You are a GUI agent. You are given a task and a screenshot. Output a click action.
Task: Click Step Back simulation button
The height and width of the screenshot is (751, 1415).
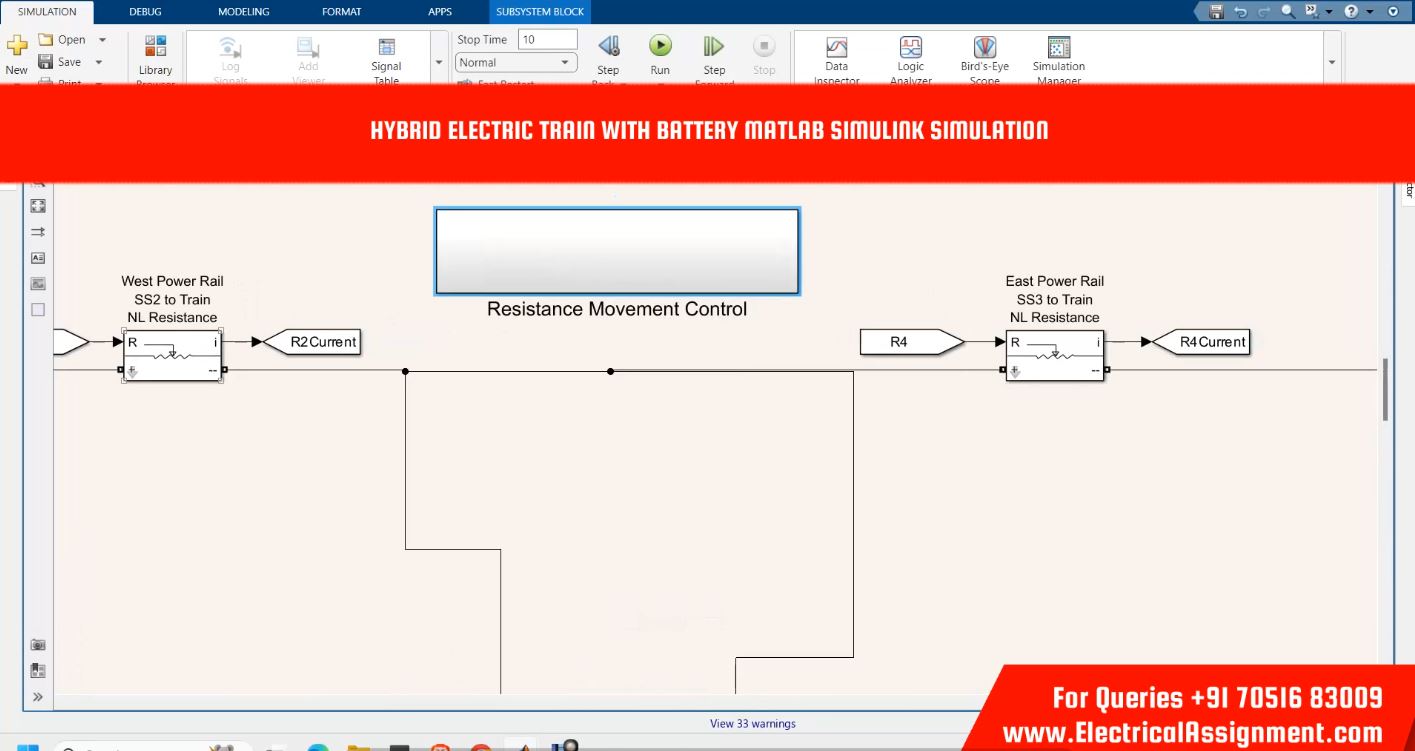(608, 46)
